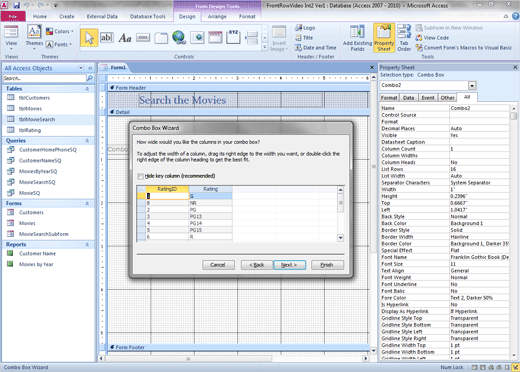Screen dimensions: 520x372
Task: Click Finish in Combo Box Wizard
Action: coord(327,265)
